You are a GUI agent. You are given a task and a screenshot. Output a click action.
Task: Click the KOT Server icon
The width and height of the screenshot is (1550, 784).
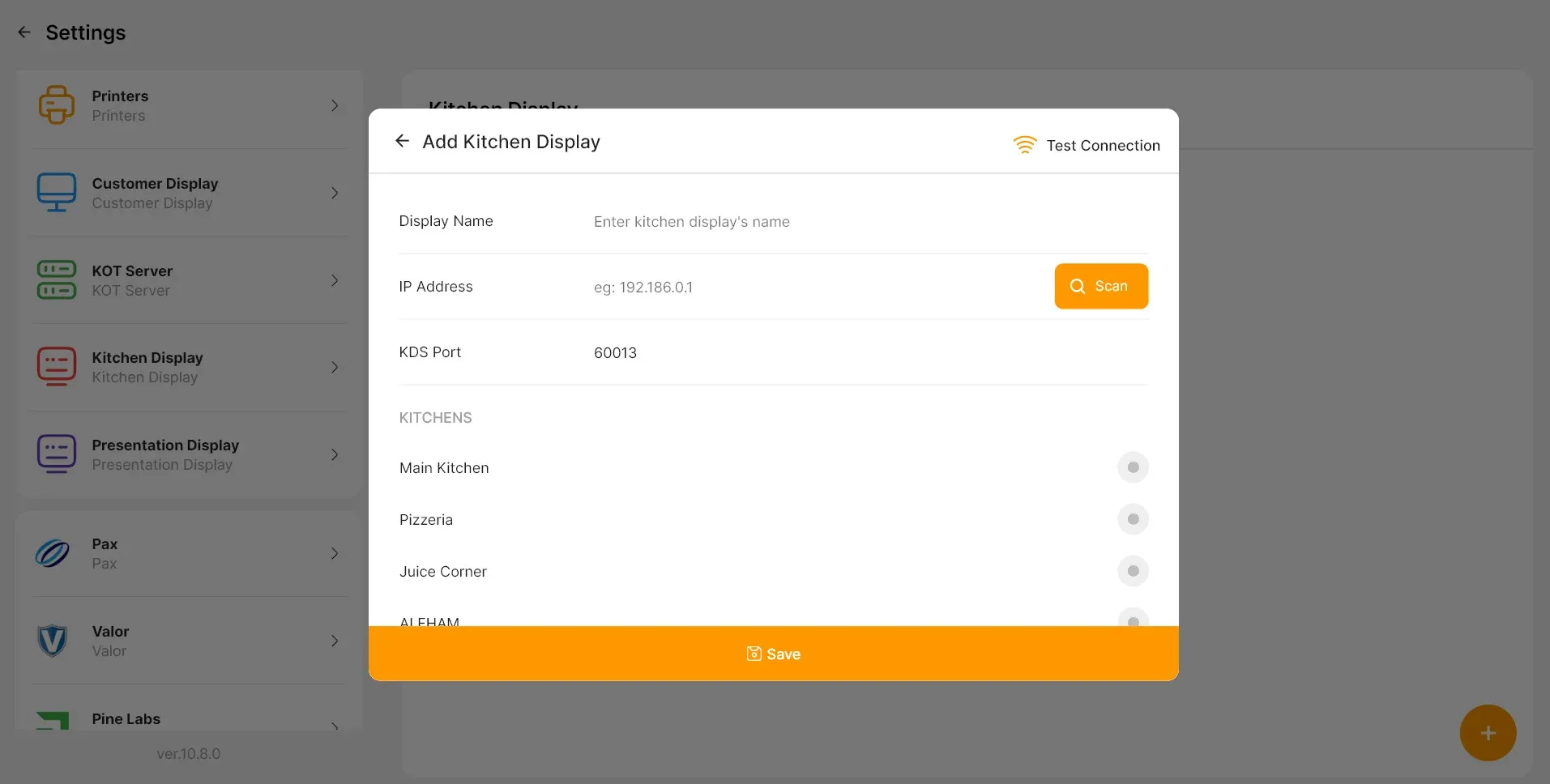coord(56,280)
